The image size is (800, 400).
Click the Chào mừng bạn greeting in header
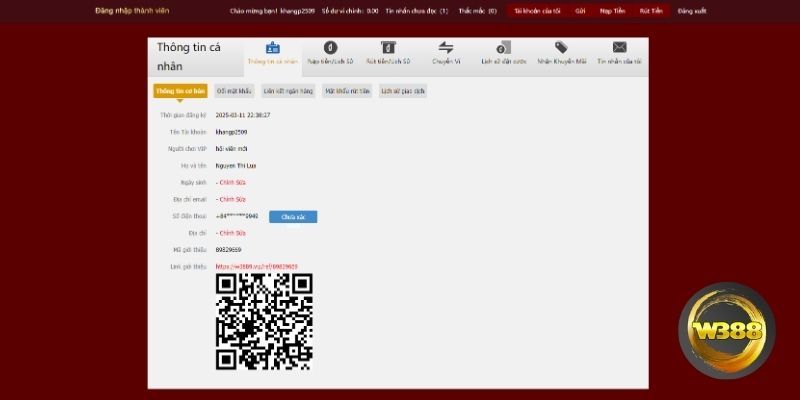coord(272,11)
